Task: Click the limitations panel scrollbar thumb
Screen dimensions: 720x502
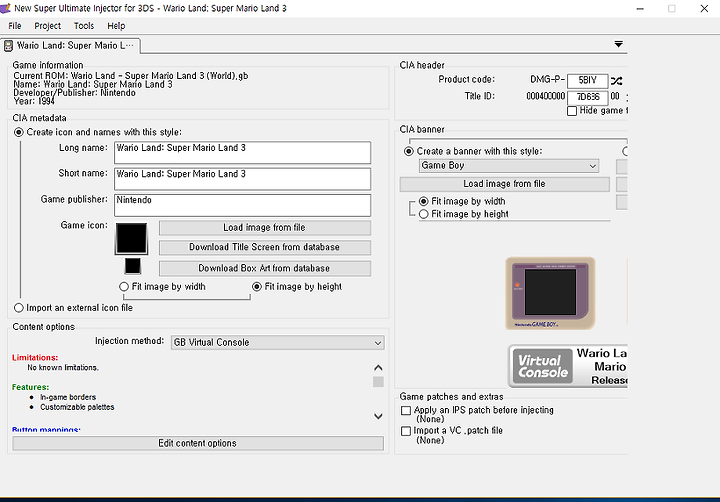Action: pos(378,382)
